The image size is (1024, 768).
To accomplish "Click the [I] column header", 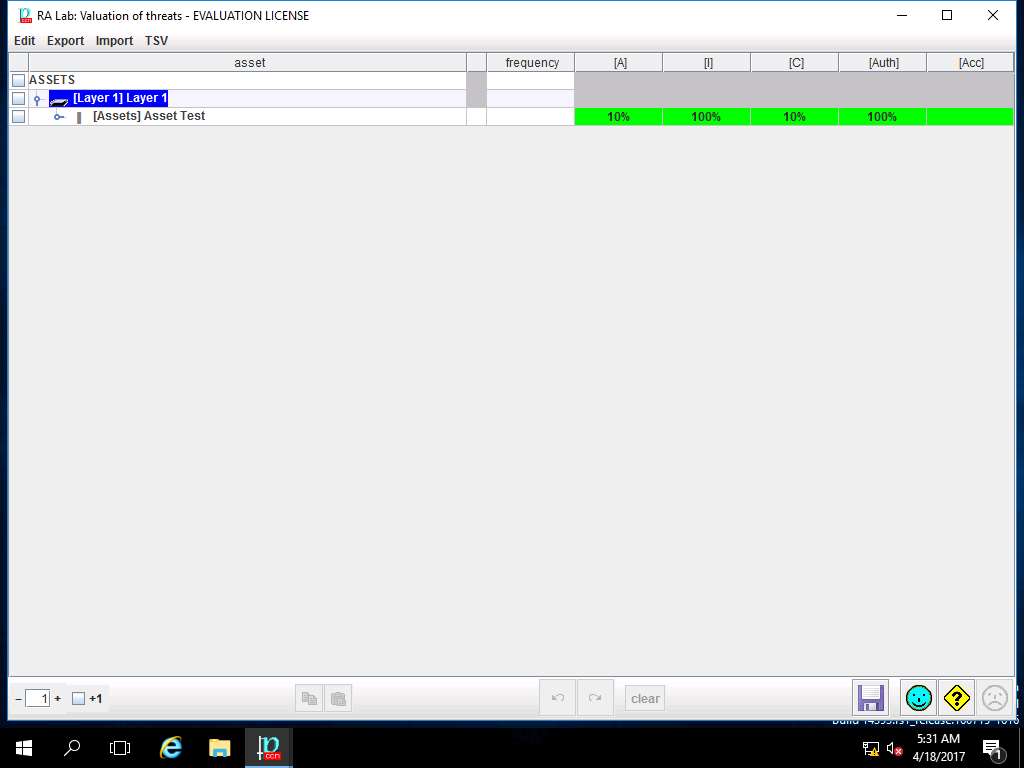I will 707,63.
